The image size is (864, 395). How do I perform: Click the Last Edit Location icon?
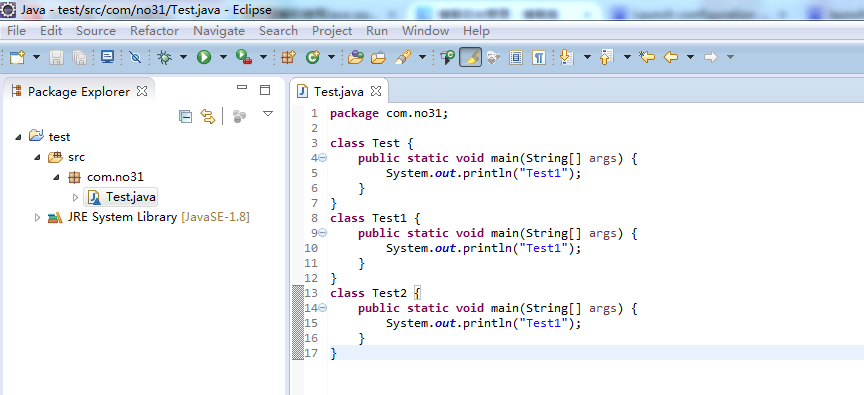tap(647, 57)
